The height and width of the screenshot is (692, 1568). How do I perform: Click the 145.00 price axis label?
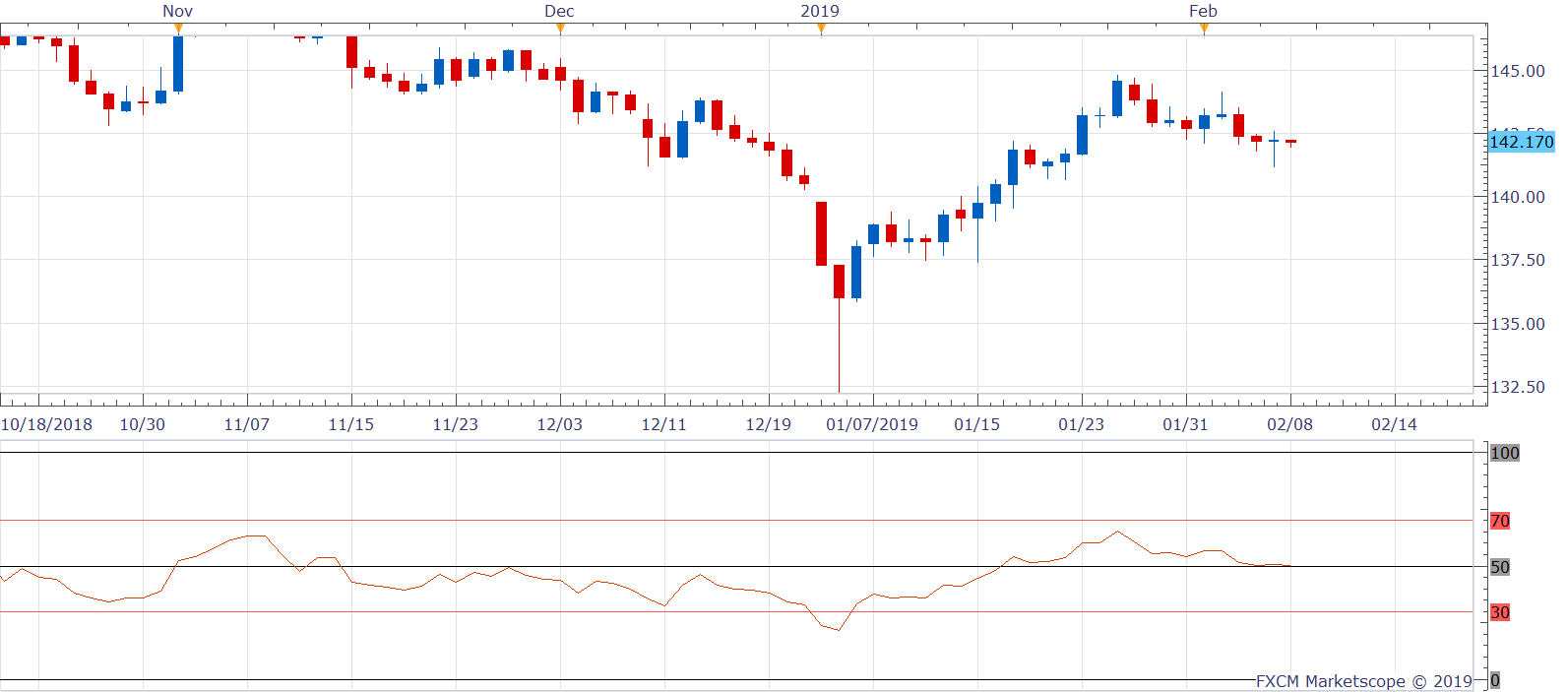(x=1517, y=71)
